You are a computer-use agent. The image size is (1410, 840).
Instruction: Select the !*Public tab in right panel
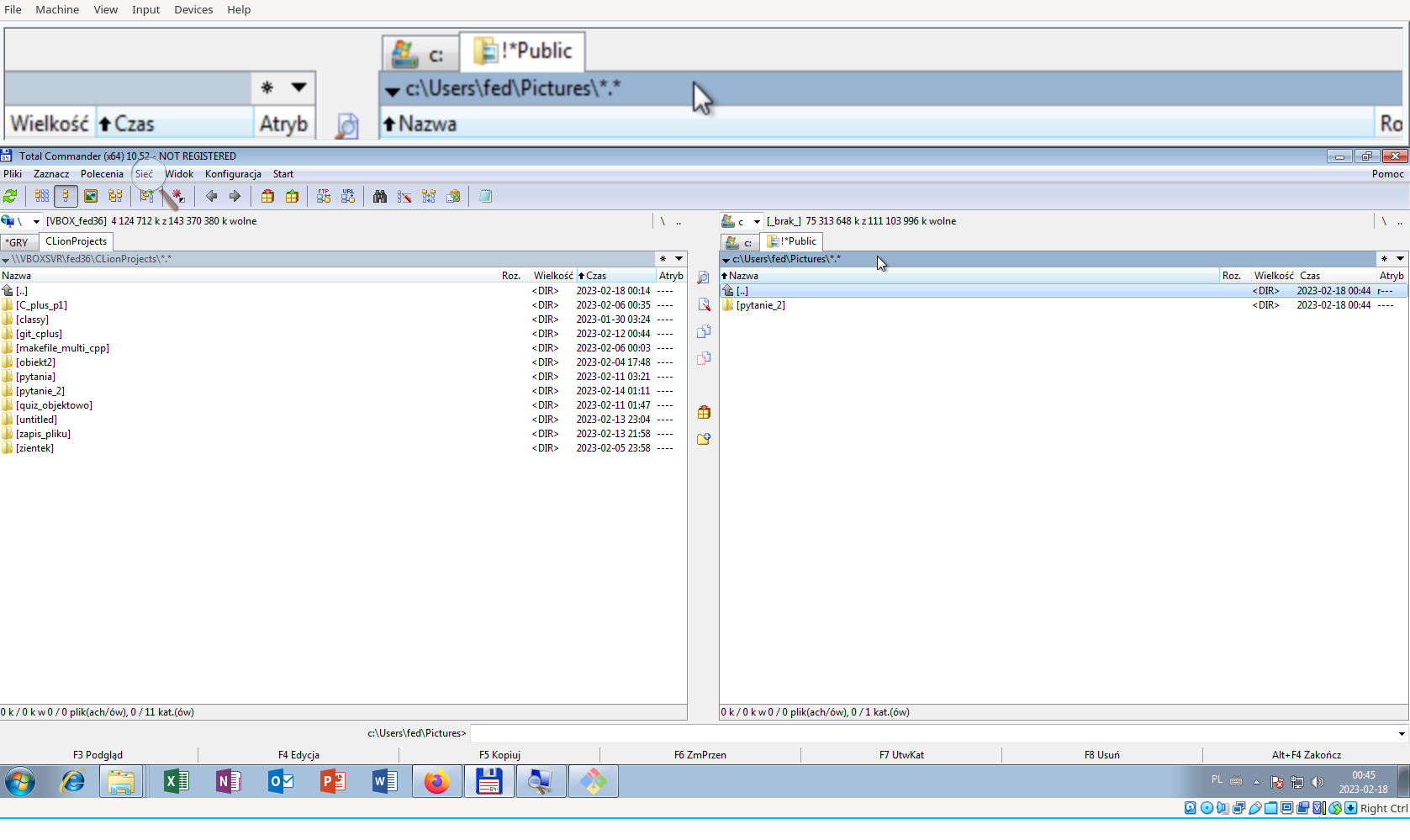click(791, 241)
